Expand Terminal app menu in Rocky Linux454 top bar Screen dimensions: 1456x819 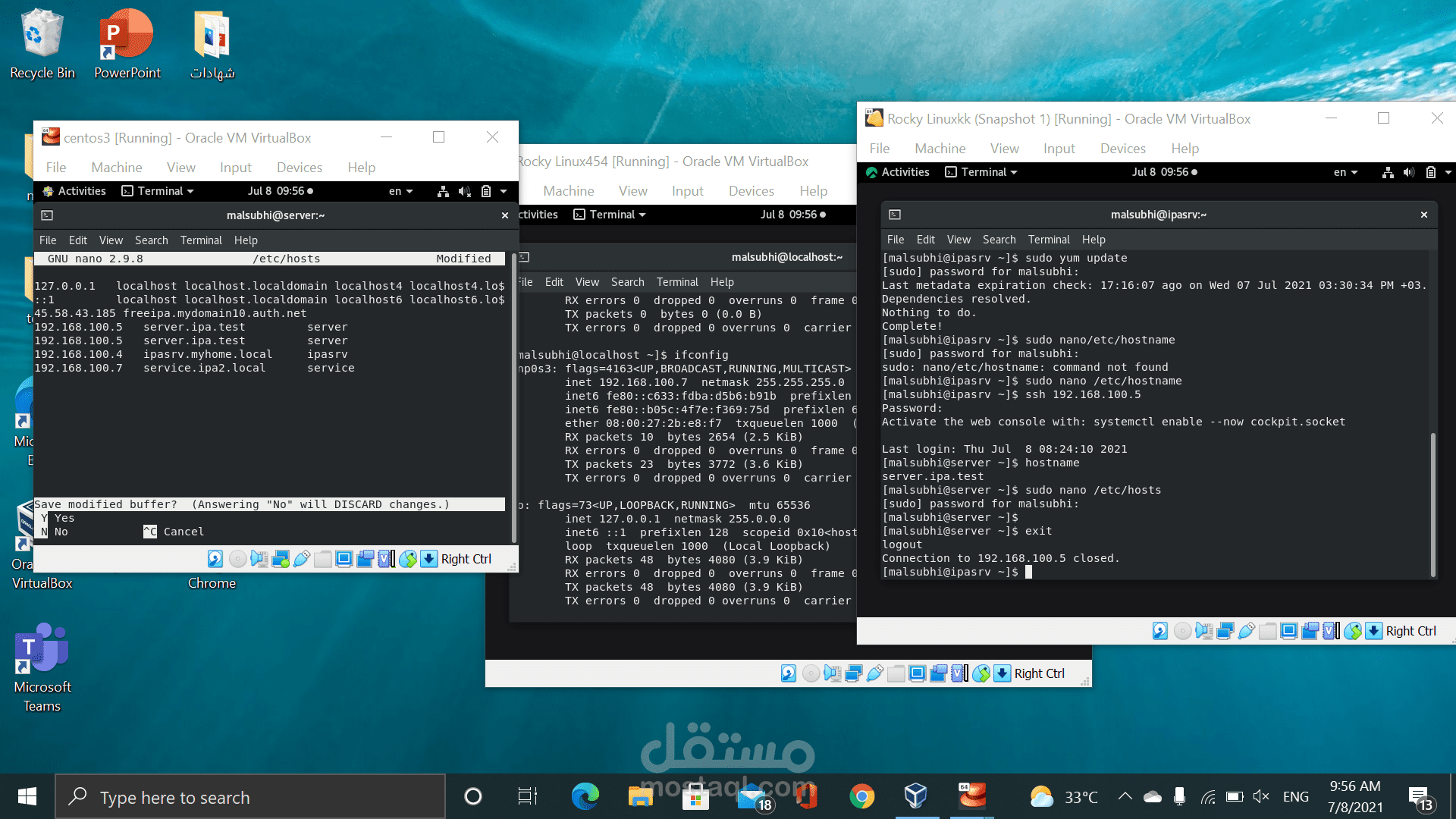[610, 215]
